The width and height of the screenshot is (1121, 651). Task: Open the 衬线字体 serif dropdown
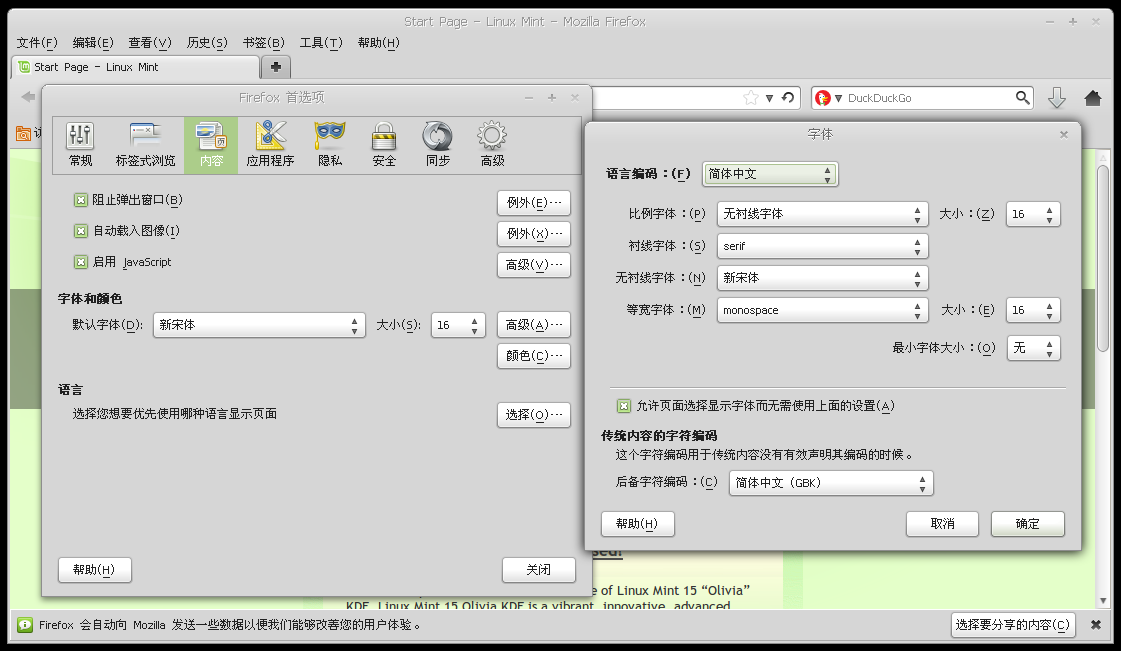click(822, 246)
